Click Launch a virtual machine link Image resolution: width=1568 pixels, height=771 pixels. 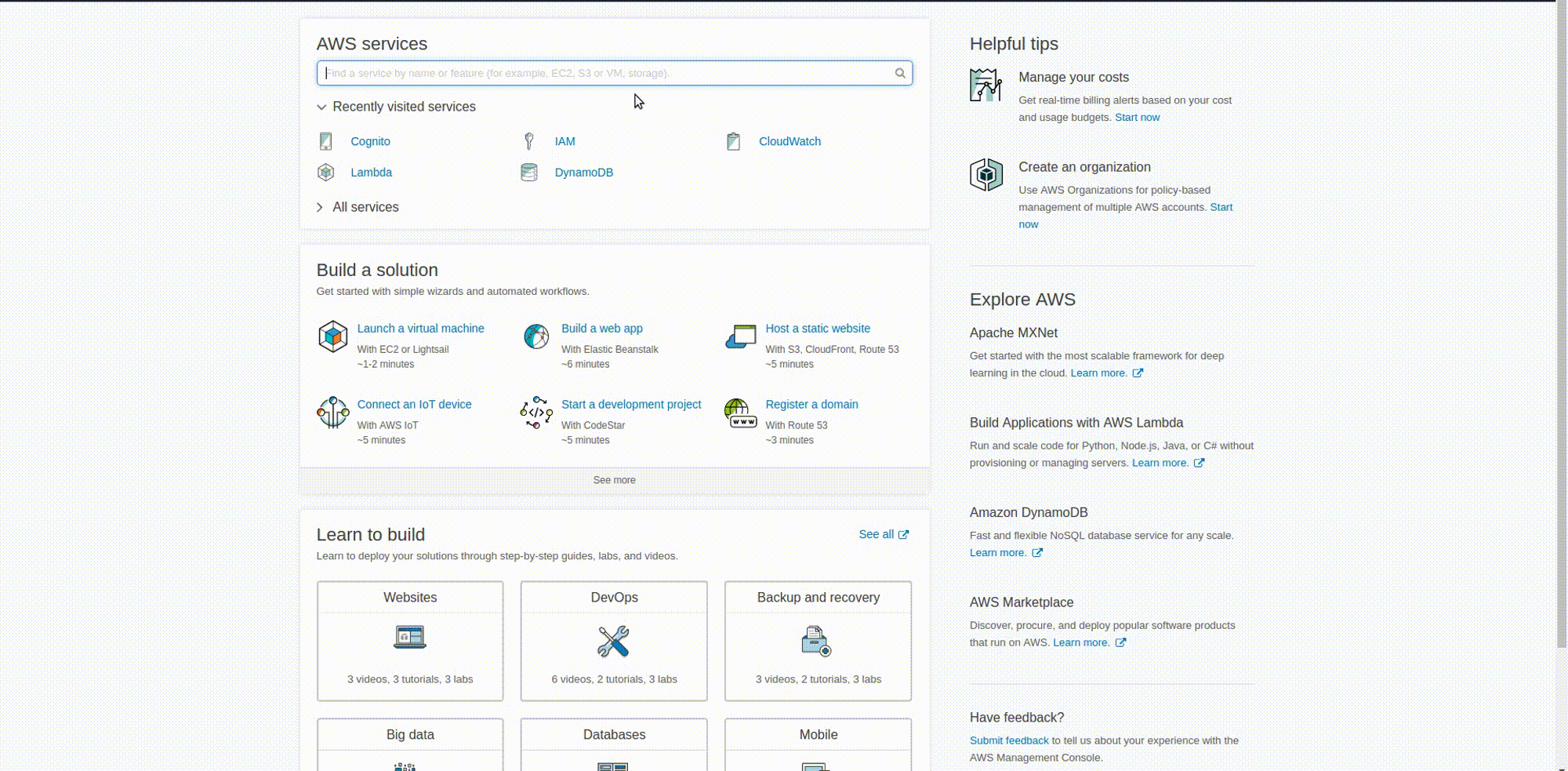tap(420, 329)
